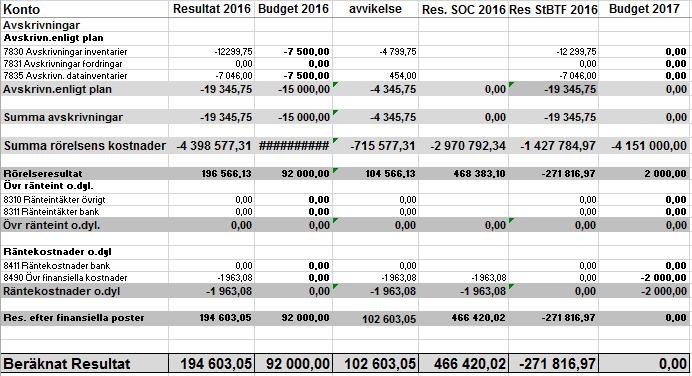Select Rörelseresultat Res. SOC value 468 383,10
The height and width of the screenshot is (376, 692).
tap(479, 174)
